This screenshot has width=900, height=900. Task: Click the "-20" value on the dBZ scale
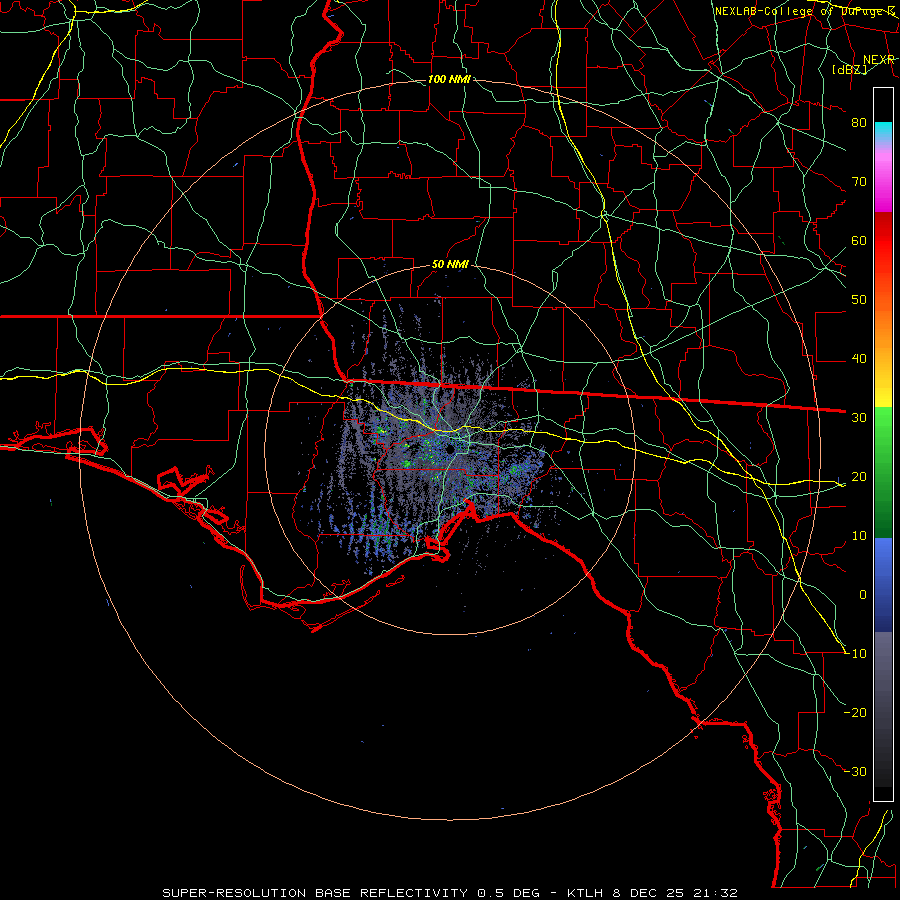point(855,712)
